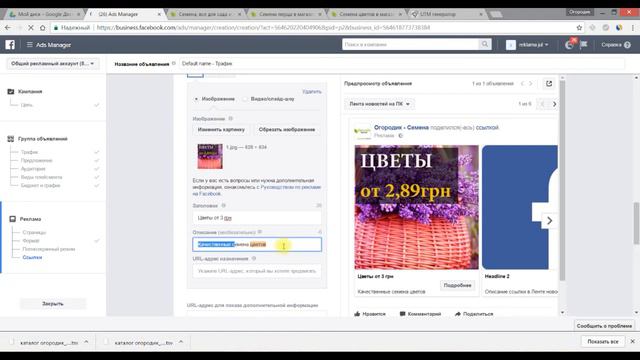
Task: Open the Chrome three-dot menu
Action: coord(633,28)
